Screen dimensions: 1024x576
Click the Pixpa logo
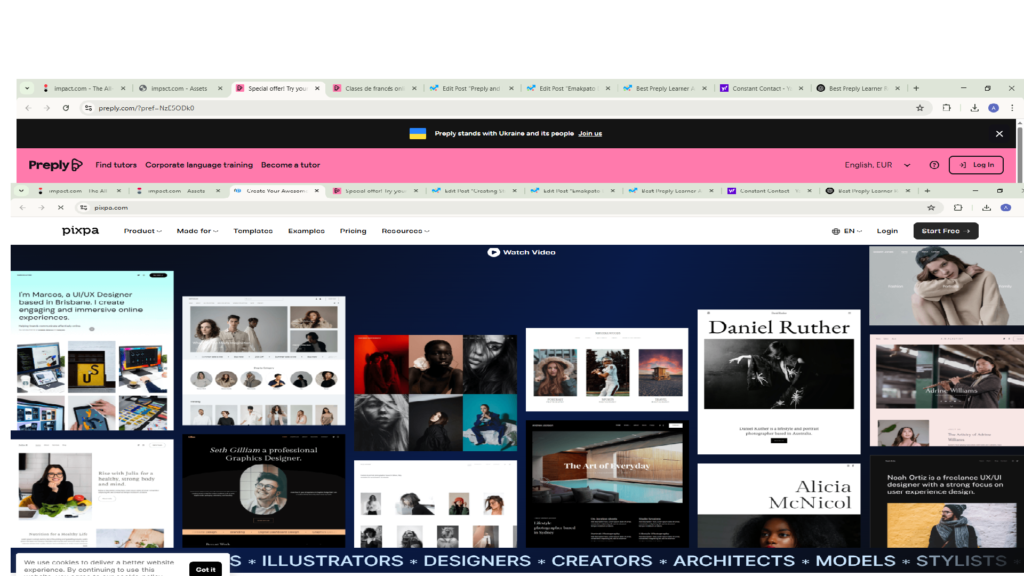point(81,231)
